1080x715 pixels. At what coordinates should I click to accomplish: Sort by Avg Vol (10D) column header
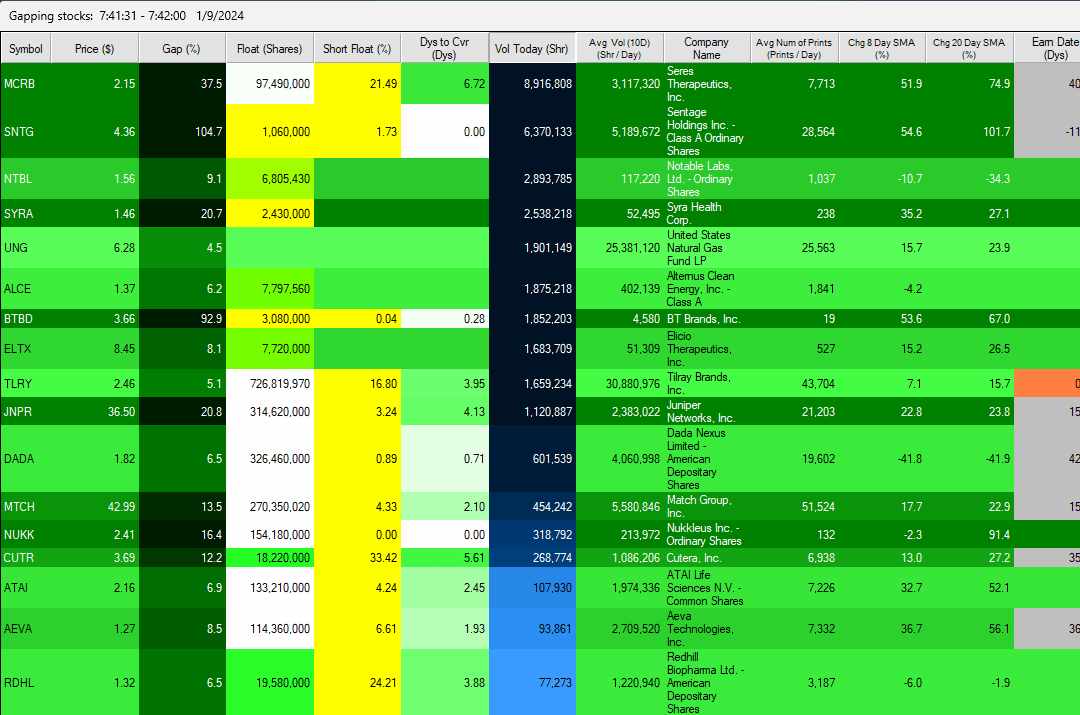click(619, 47)
